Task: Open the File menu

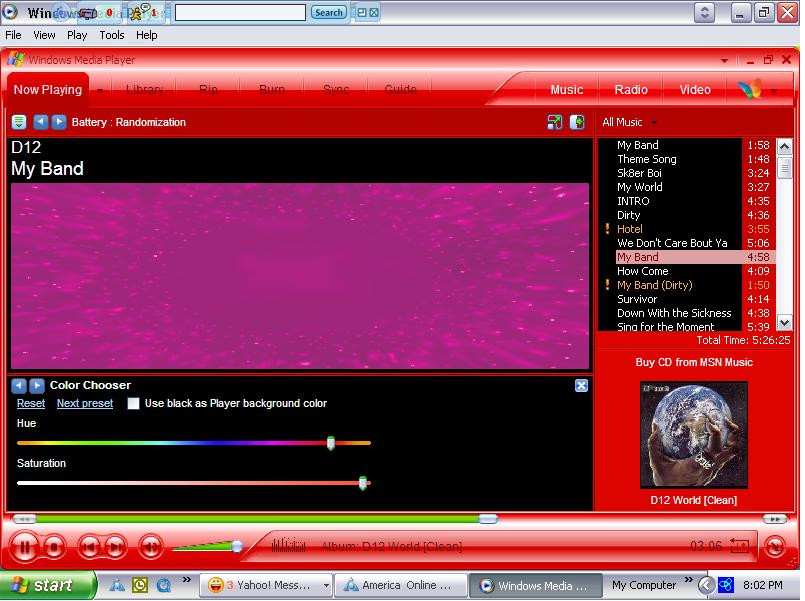Action: [13, 35]
